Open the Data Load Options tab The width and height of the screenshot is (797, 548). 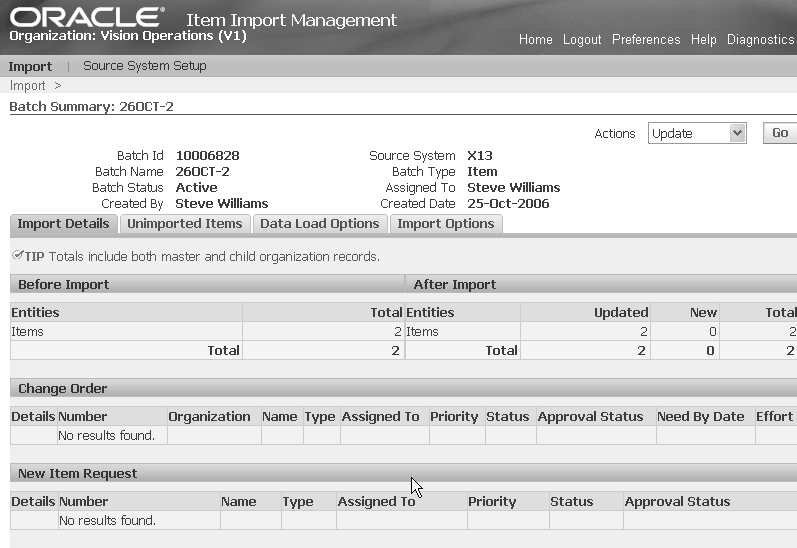coord(320,224)
